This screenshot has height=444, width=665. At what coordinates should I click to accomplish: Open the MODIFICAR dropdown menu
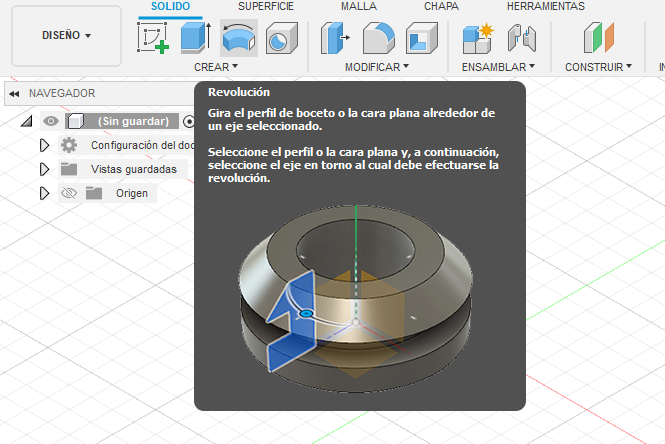377,67
